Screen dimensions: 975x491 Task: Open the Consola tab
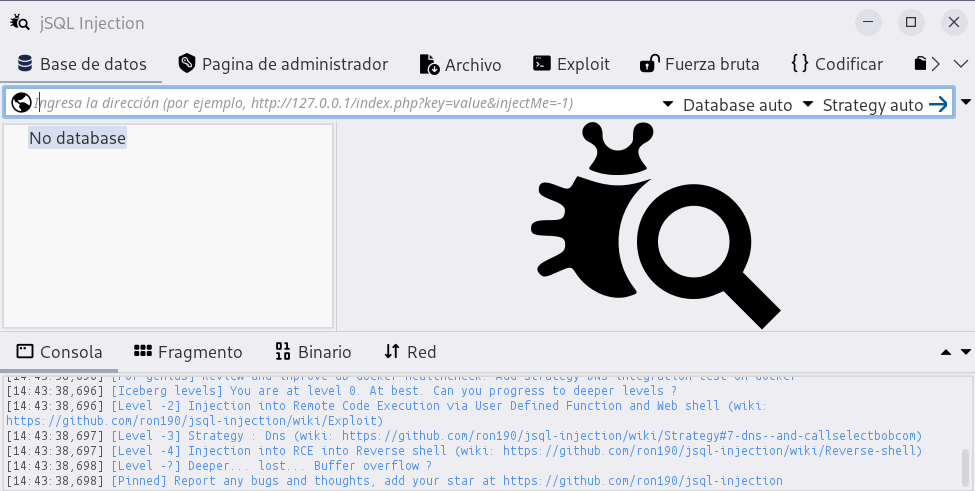pos(59,352)
